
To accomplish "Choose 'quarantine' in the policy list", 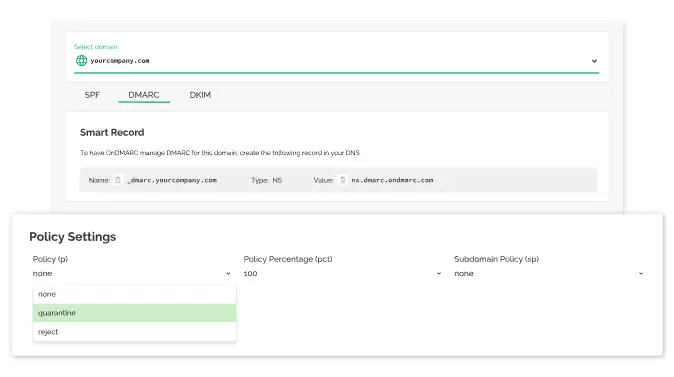I will coord(135,313).
